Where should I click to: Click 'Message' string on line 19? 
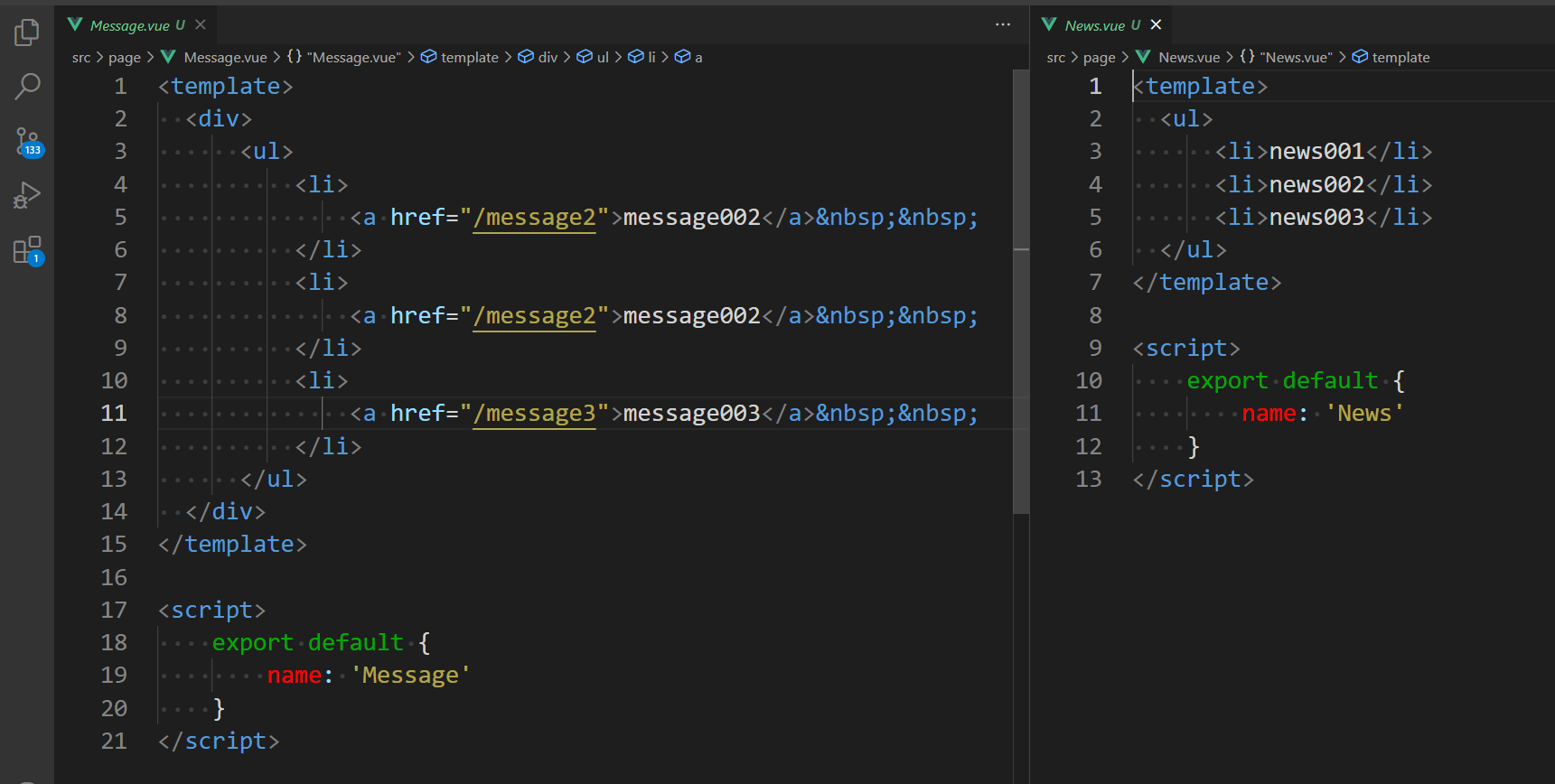point(410,676)
